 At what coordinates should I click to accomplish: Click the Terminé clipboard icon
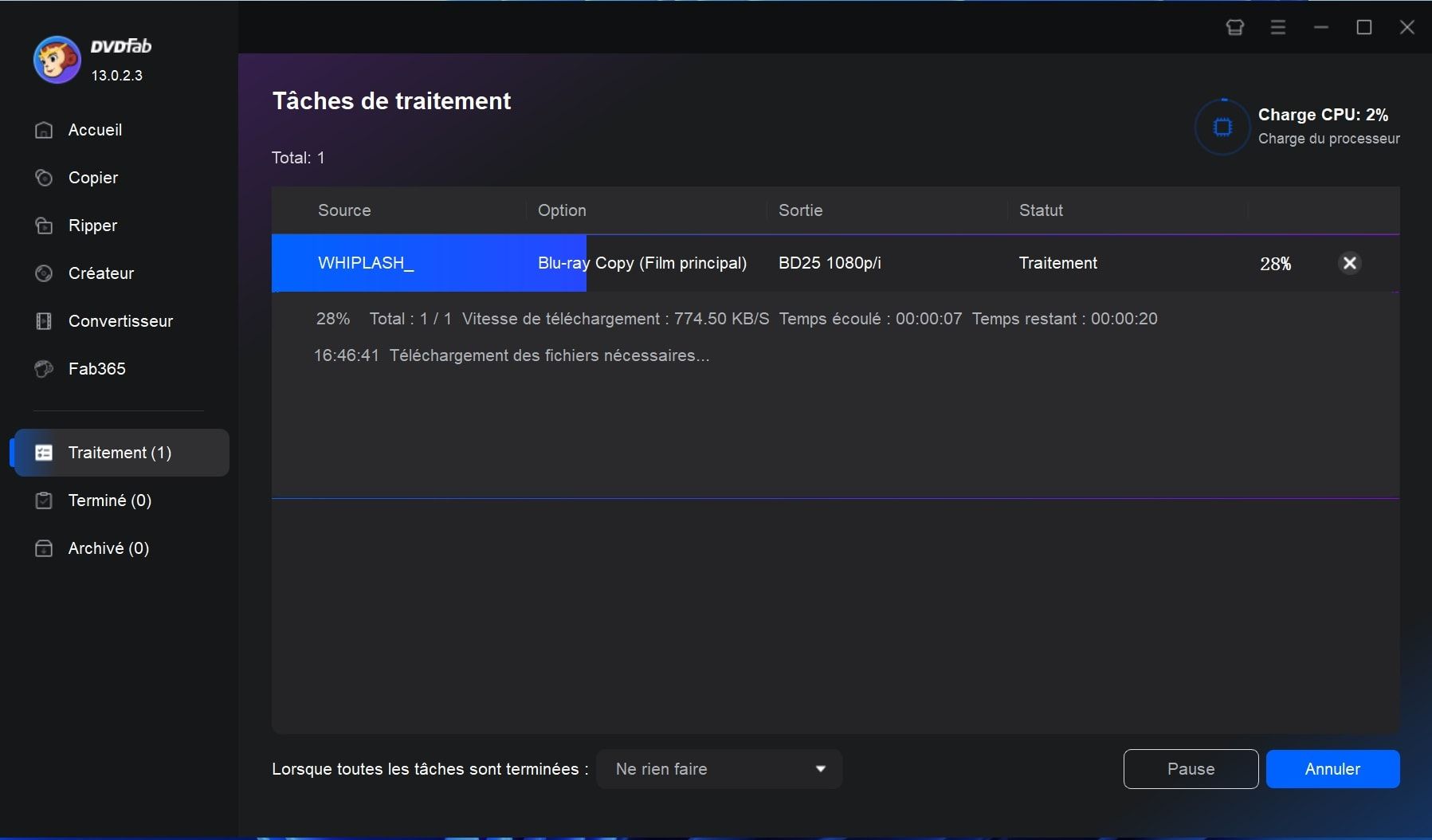tap(44, 500)
